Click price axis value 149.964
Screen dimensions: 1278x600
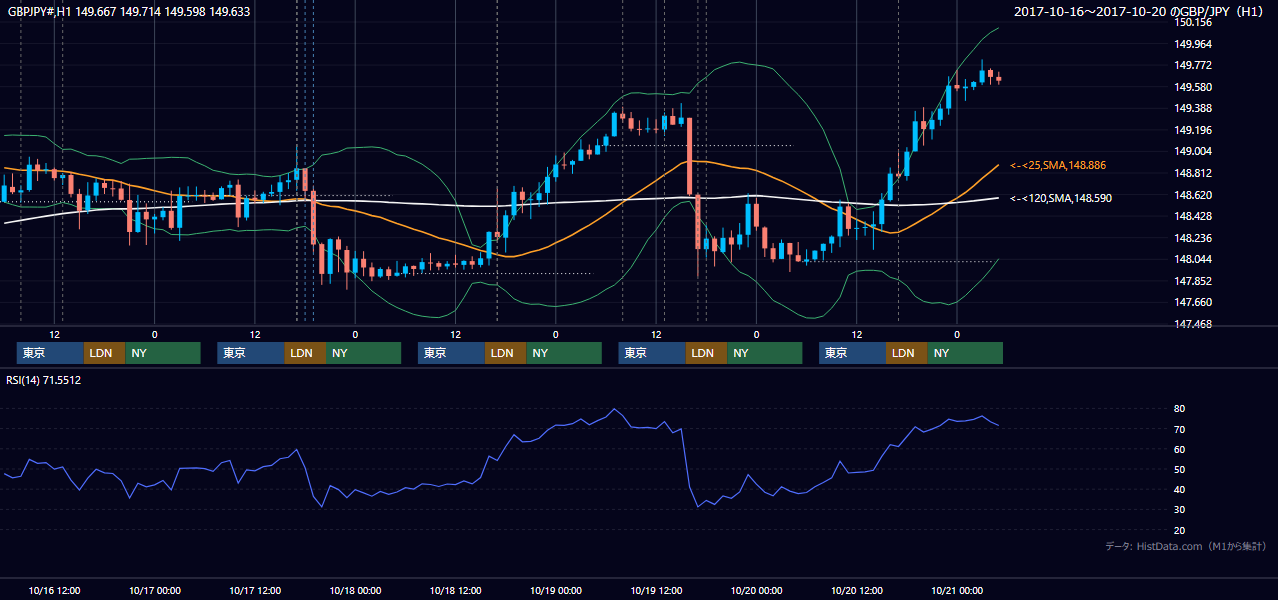click(x=1192, y=44)
